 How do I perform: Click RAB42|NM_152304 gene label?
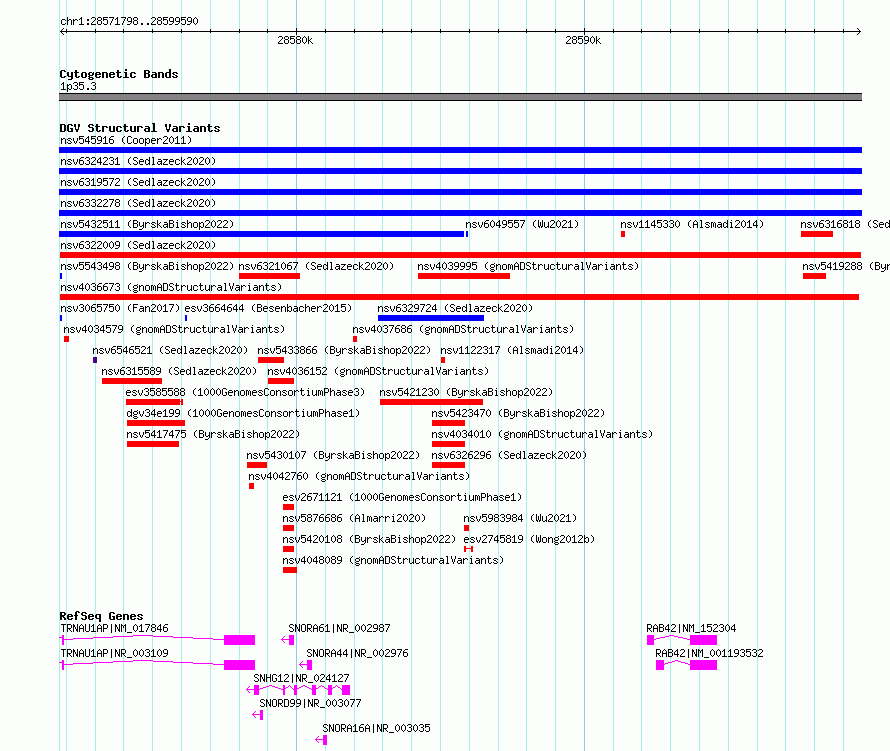691,628
